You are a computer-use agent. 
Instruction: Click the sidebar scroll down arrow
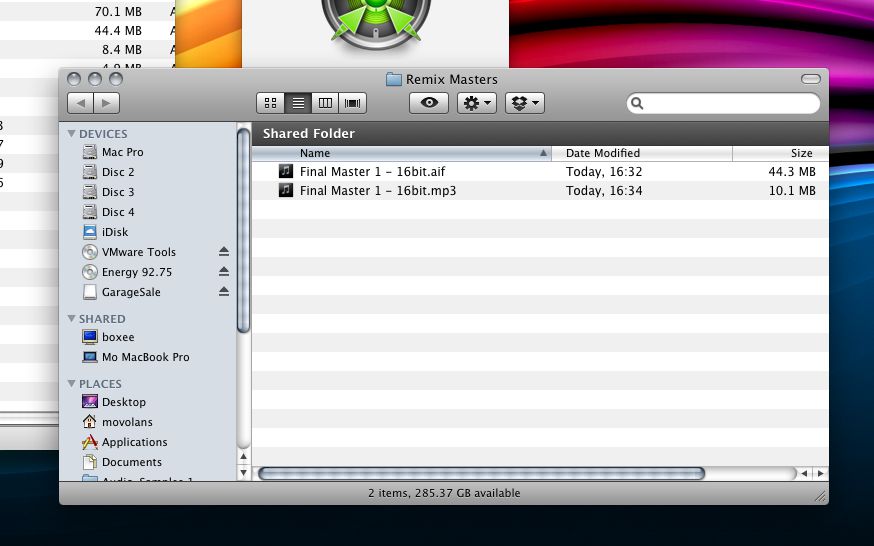tap(244, 472)
